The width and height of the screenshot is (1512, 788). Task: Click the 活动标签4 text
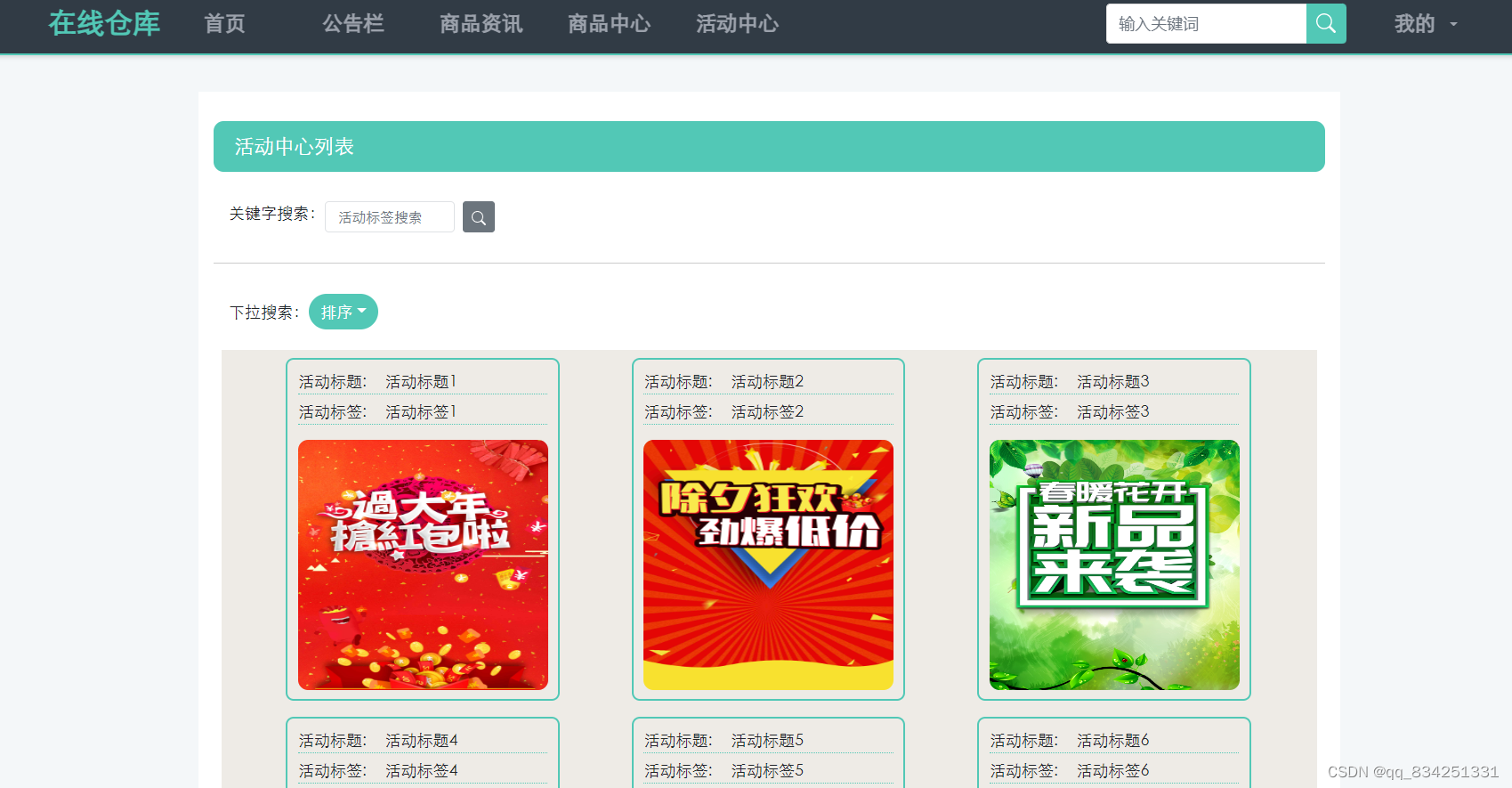click(x=422, y=771)
